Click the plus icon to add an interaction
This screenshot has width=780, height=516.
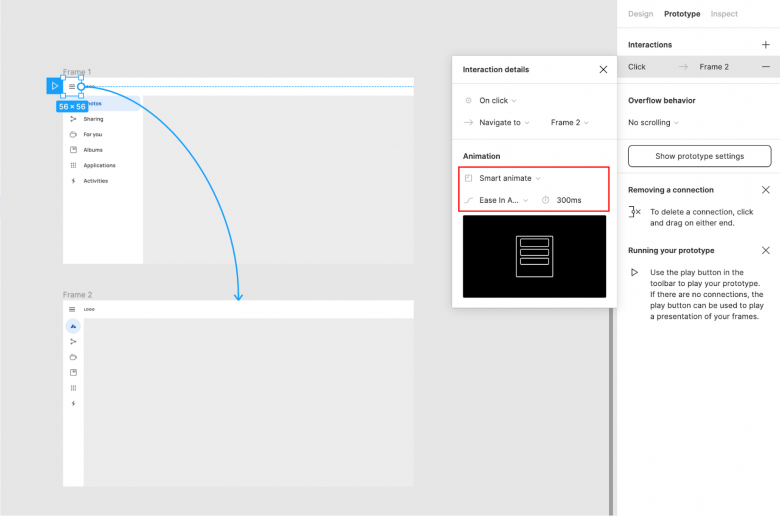tap(765, 45)
